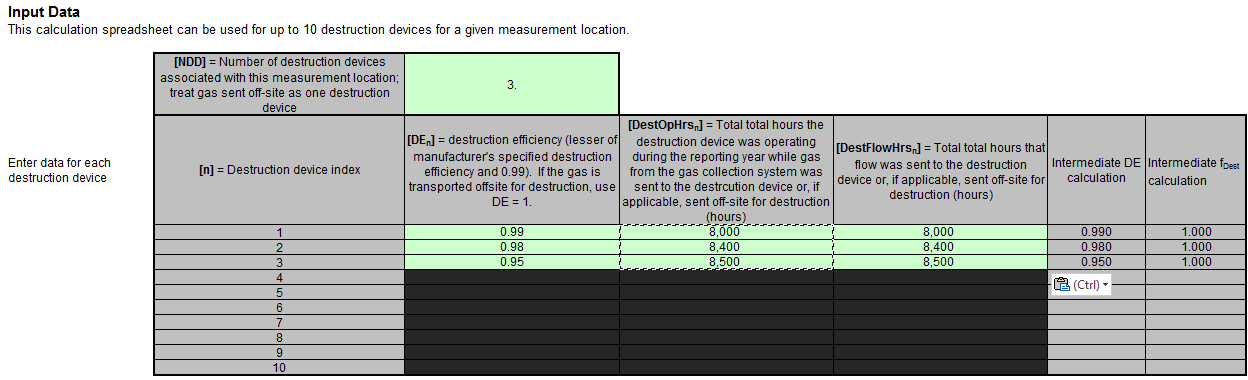Select device index cell 4
This screenshot has width=1248, height=380.
[x=279, y=277]
